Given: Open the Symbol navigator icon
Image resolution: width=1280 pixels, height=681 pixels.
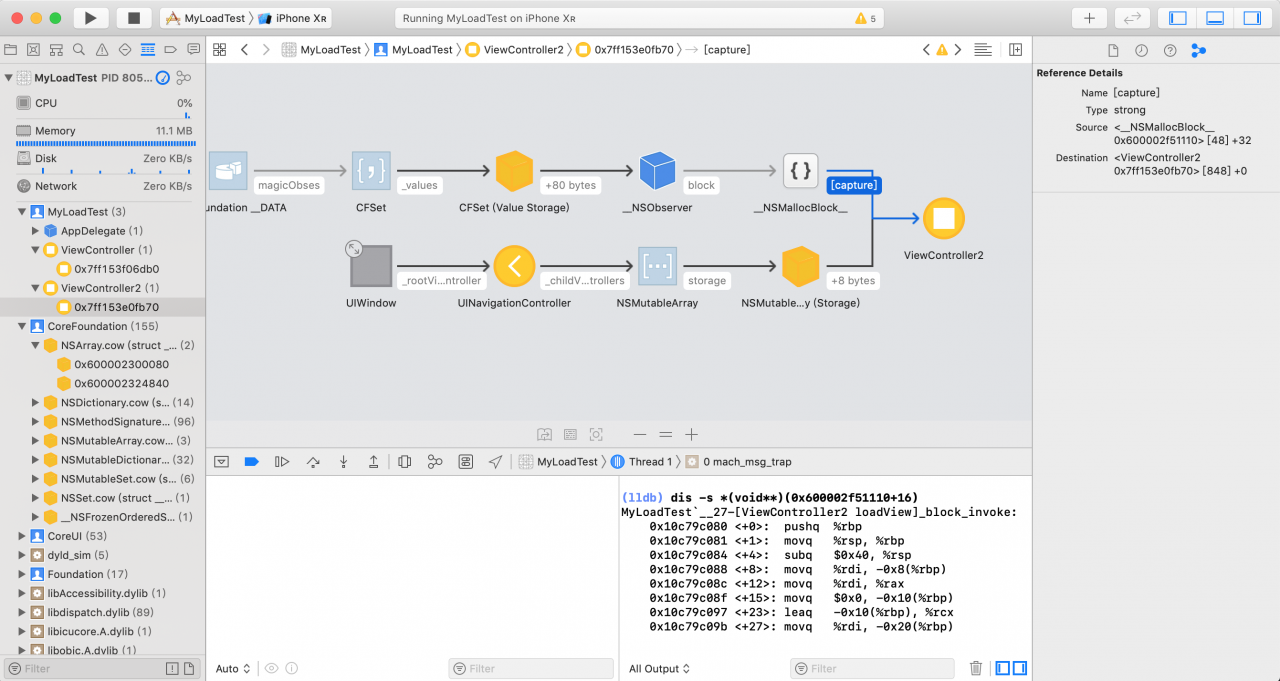Looking at the screenshot, I should tap(57, 49).
